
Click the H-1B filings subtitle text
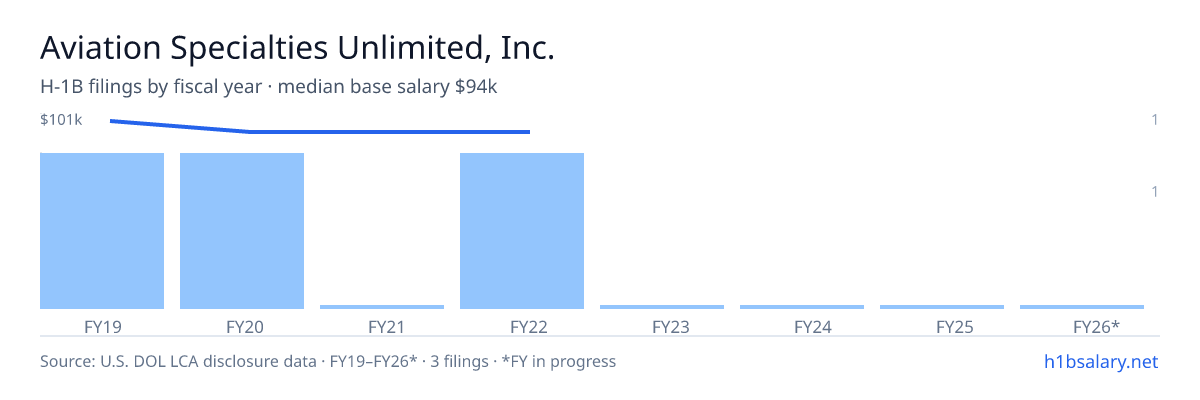[x=269, y=87]
